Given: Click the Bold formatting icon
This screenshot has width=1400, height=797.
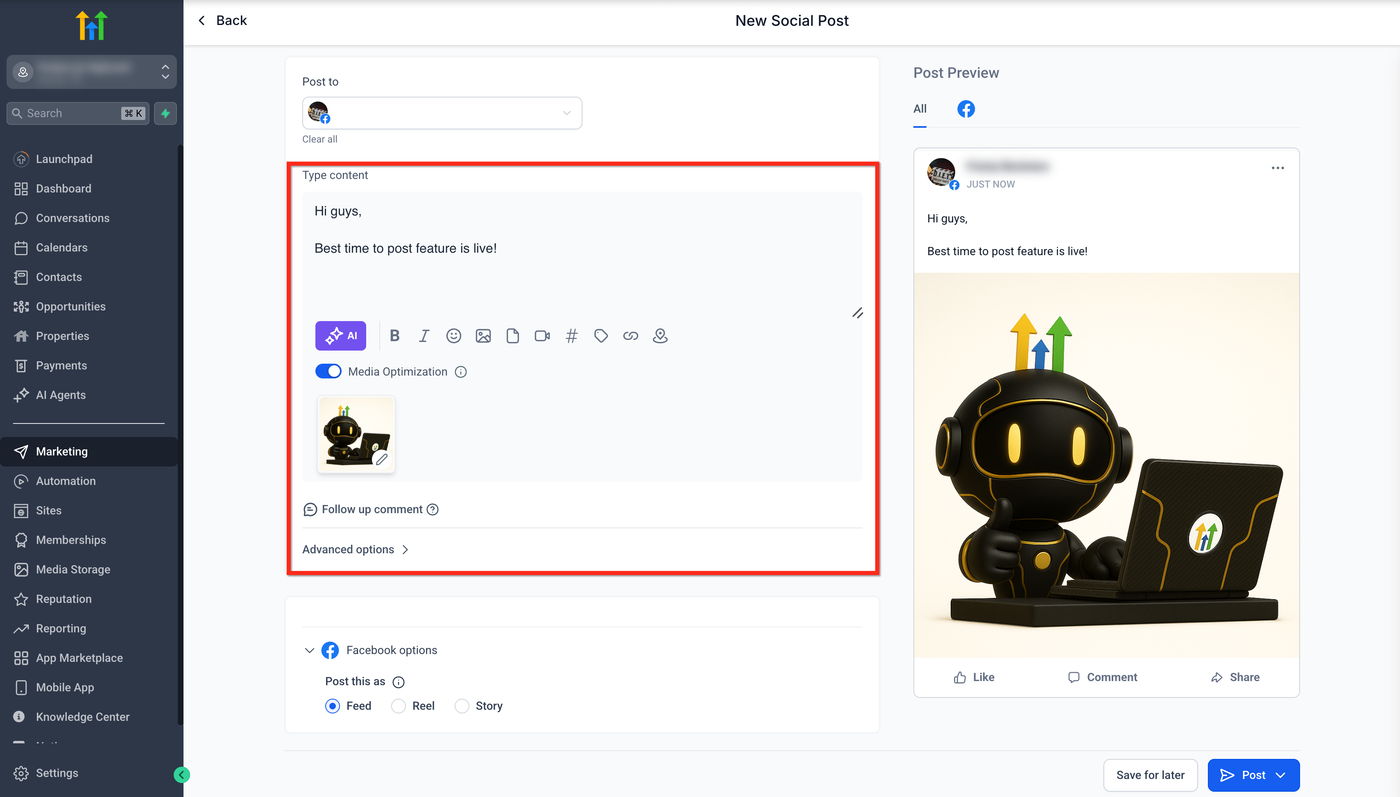Looking at the screenshot, I should click(x=395, y=336).
